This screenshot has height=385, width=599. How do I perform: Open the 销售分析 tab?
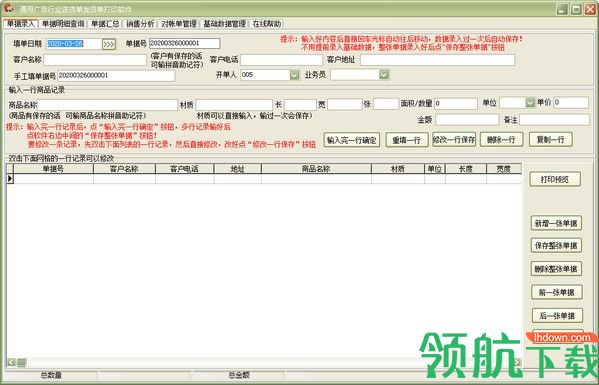pyautogui.click(x=140, y=24)
